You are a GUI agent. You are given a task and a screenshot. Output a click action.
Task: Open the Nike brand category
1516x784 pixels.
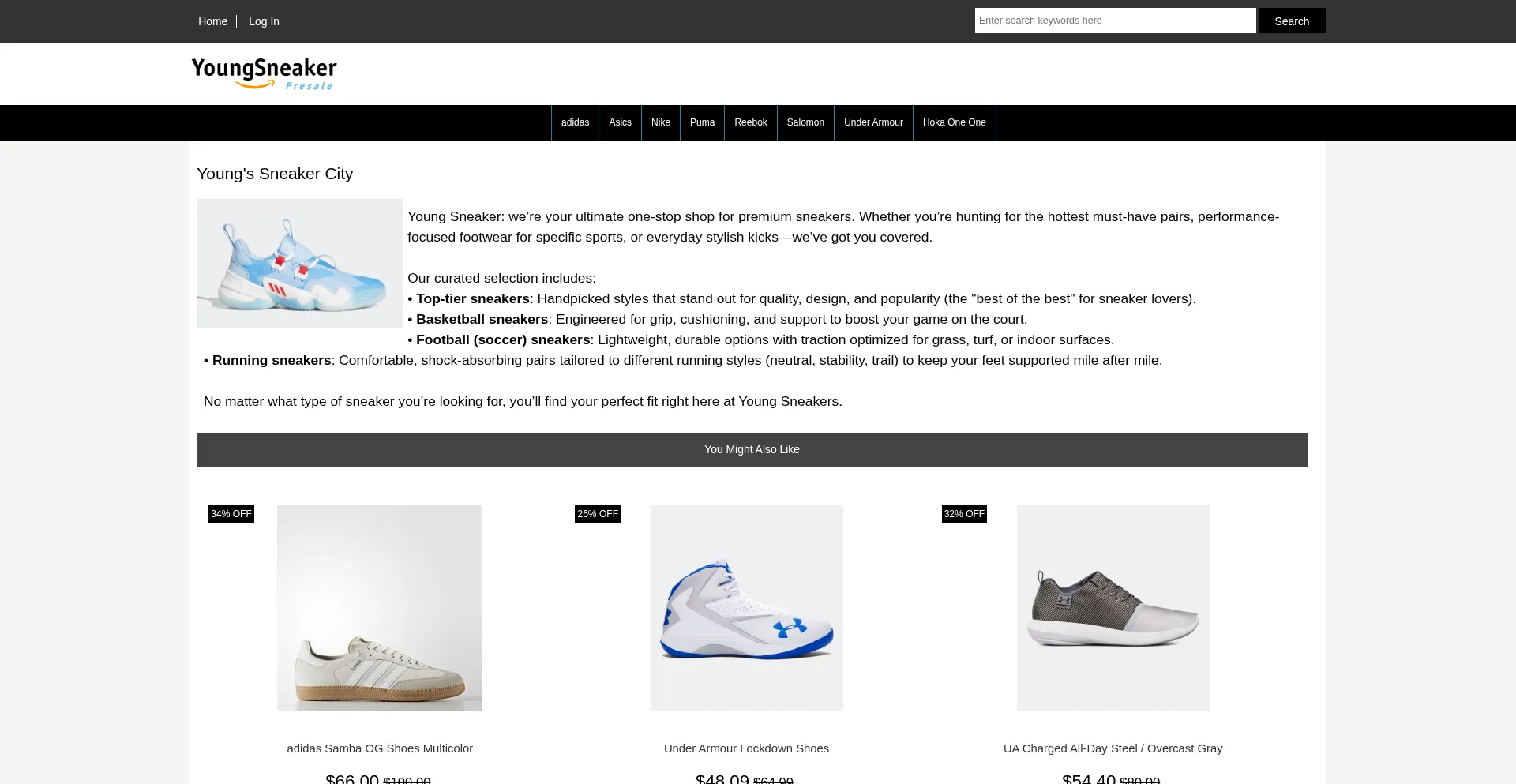[661, 122]
